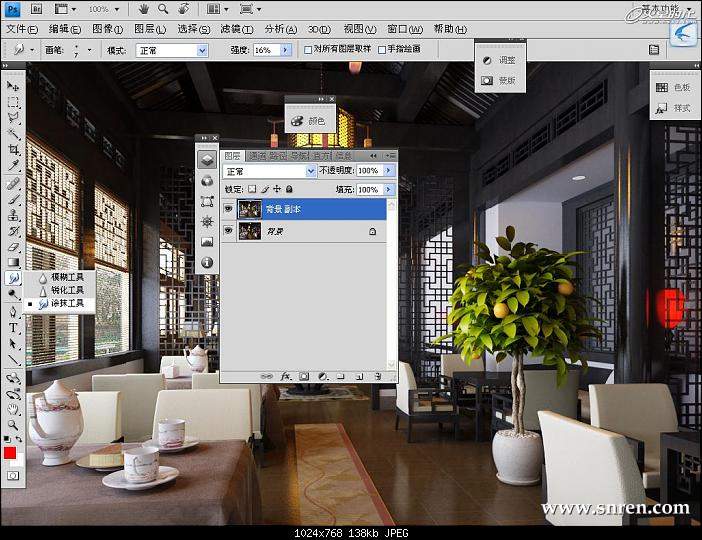
Task: Select the Path Selection tool
Action: [x=13, y=344]
